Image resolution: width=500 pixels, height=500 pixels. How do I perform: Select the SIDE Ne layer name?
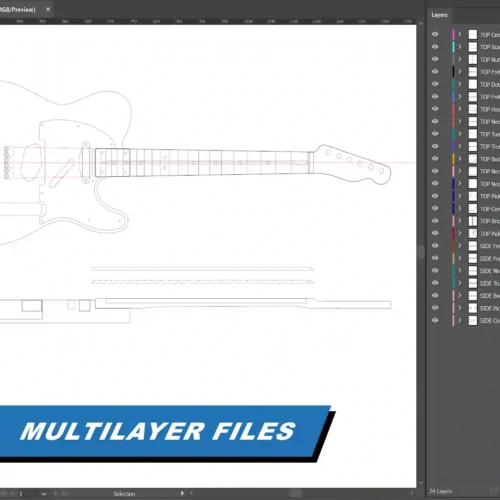pyautogui.click(x=490, y=271)
